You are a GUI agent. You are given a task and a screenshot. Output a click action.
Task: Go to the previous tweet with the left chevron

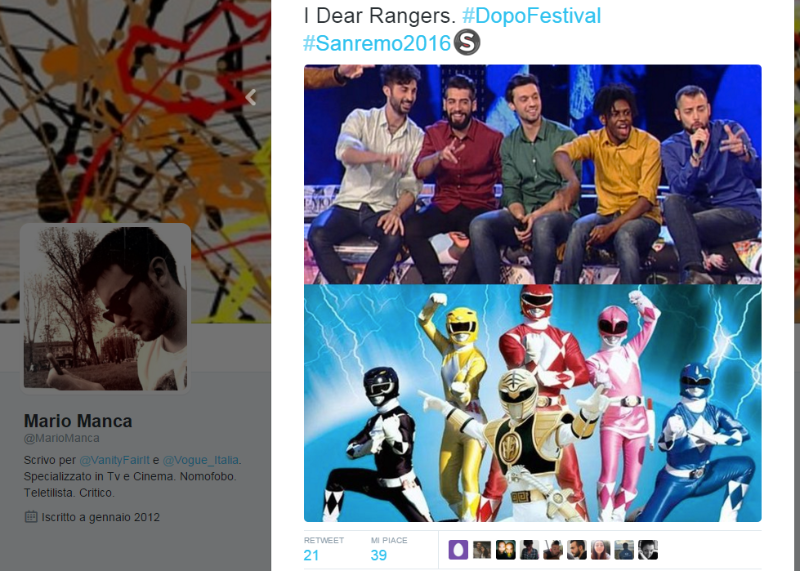(x=250, y=97)
